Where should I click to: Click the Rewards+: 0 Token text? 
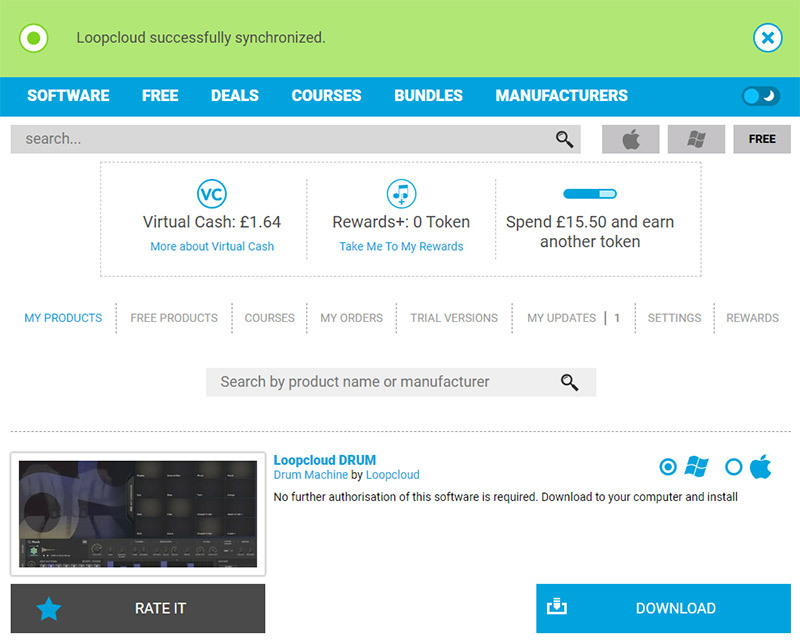click(402, 222)
